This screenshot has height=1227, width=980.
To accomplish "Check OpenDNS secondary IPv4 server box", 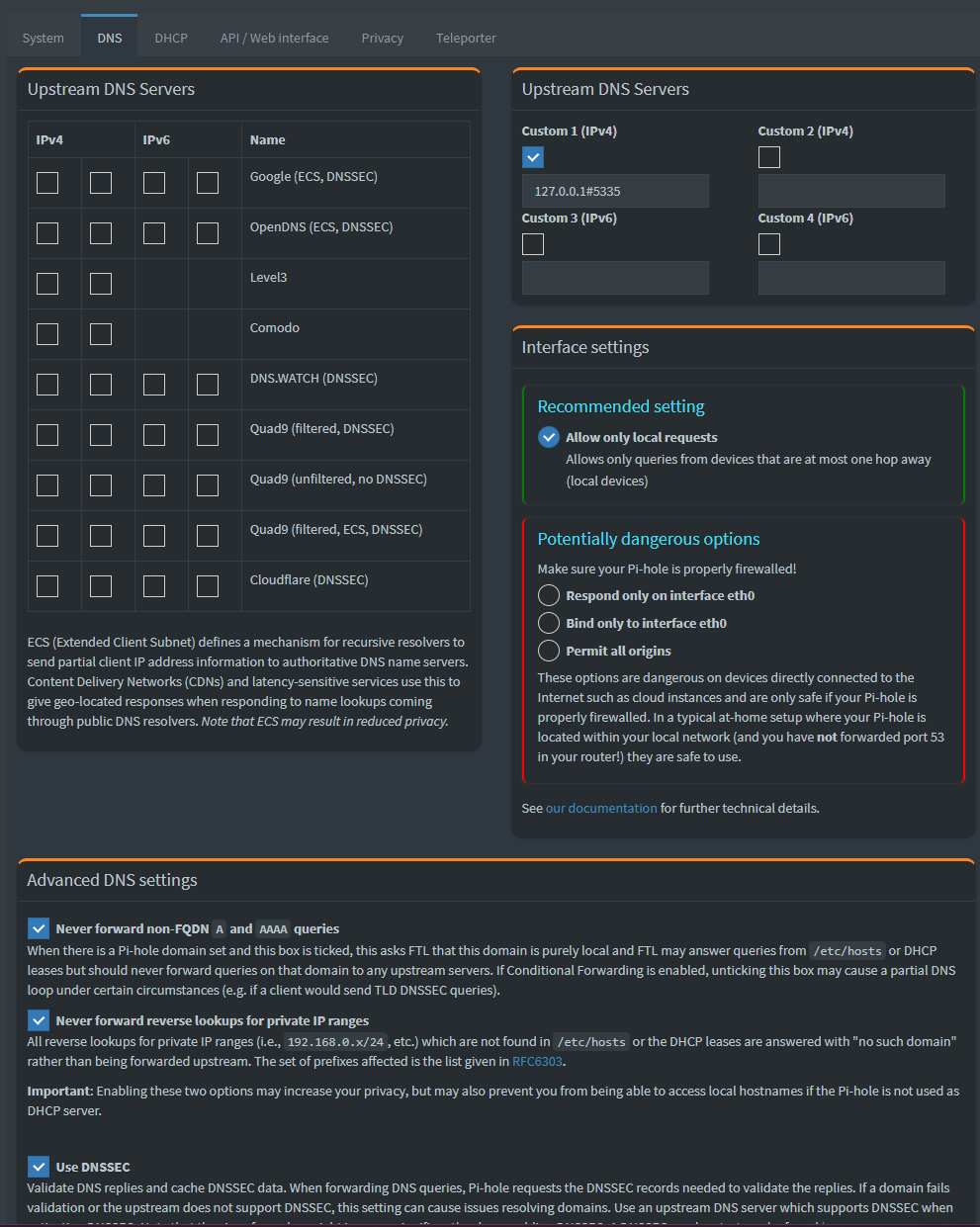I will coord(101,233).
